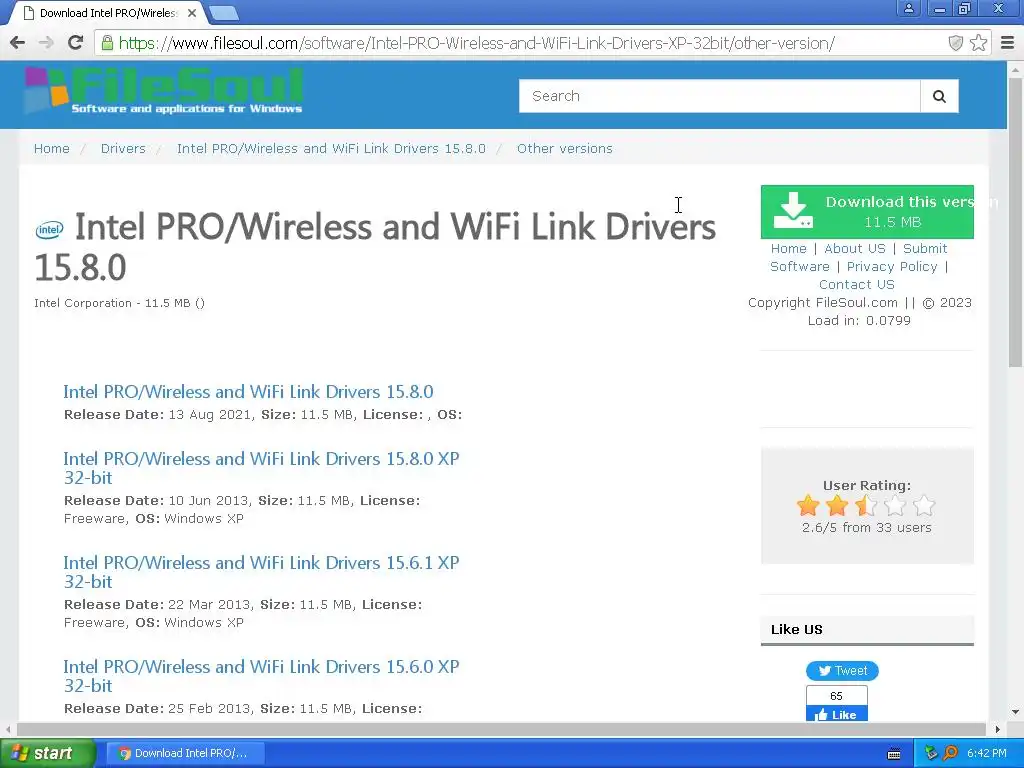The width and height of the screenshot is (1024, 768).
Task: Open the 15.6.1 XP 32-bit driver link
Action: (261, 571)
